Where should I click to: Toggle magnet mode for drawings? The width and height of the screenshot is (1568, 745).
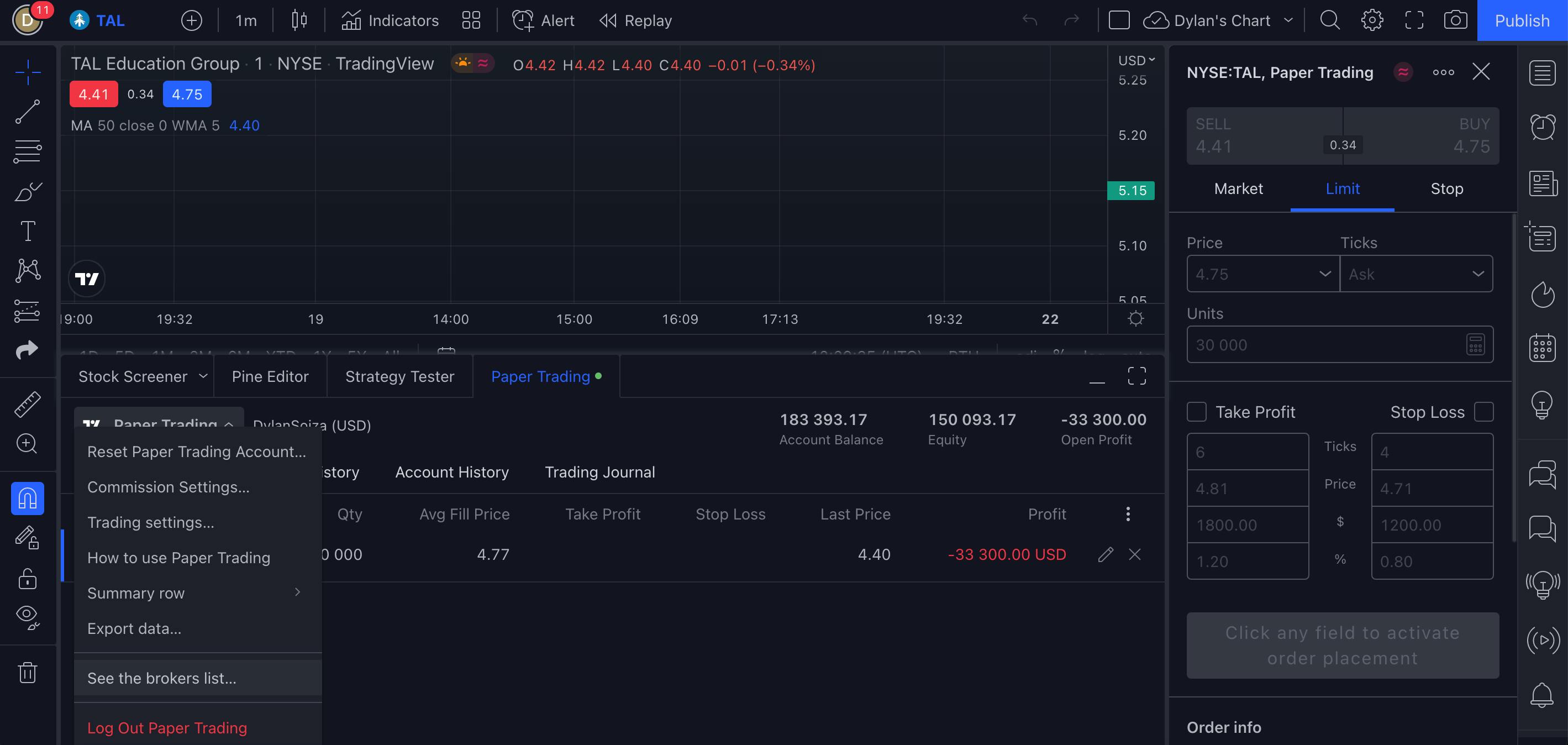click(28, 499)
